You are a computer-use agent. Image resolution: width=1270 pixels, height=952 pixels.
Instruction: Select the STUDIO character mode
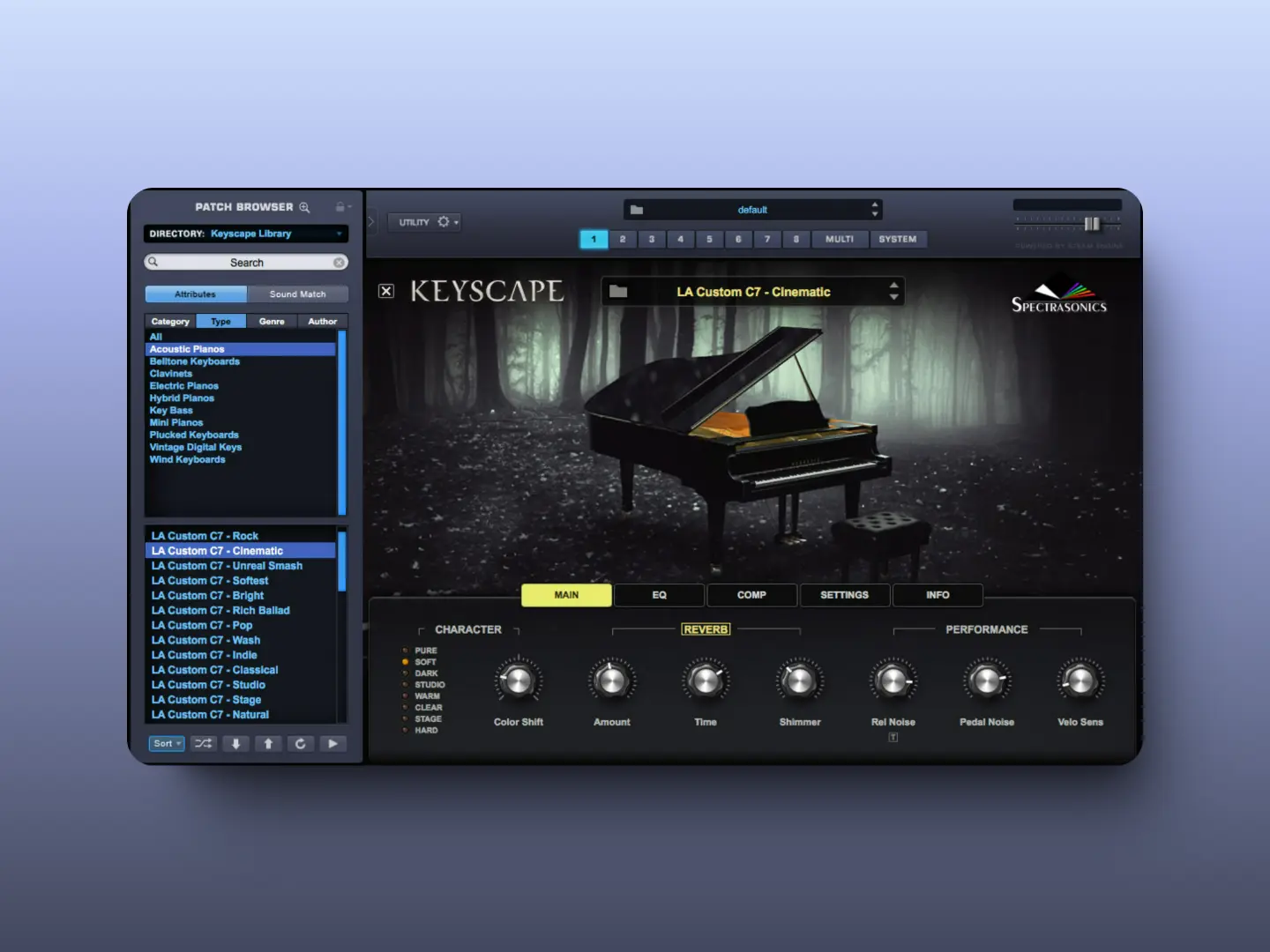424,685
